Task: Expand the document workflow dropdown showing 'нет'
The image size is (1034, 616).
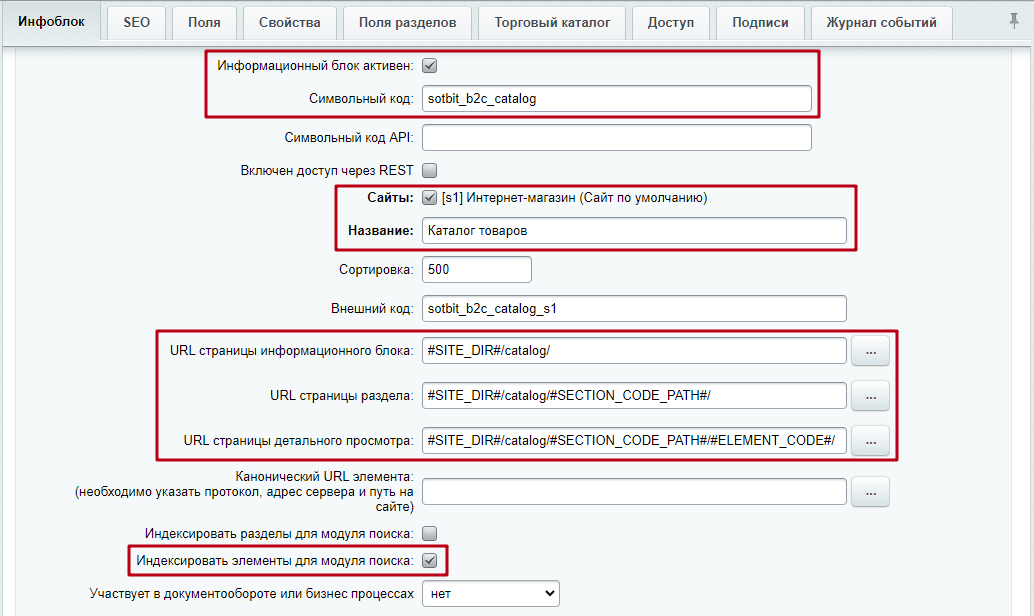Action: click(x=490, y=593)
